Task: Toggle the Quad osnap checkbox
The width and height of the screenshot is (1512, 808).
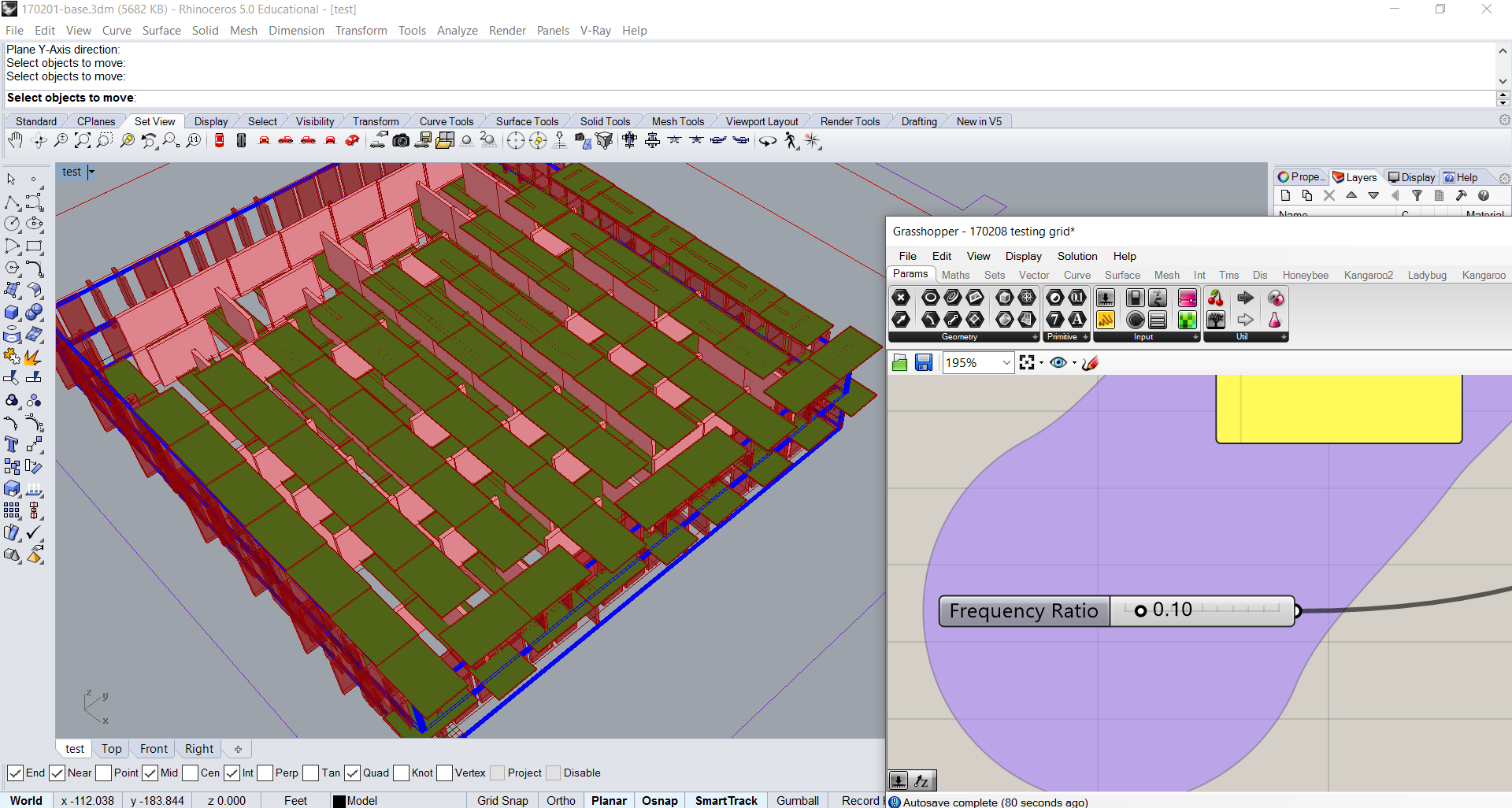Action: [352, 773]
